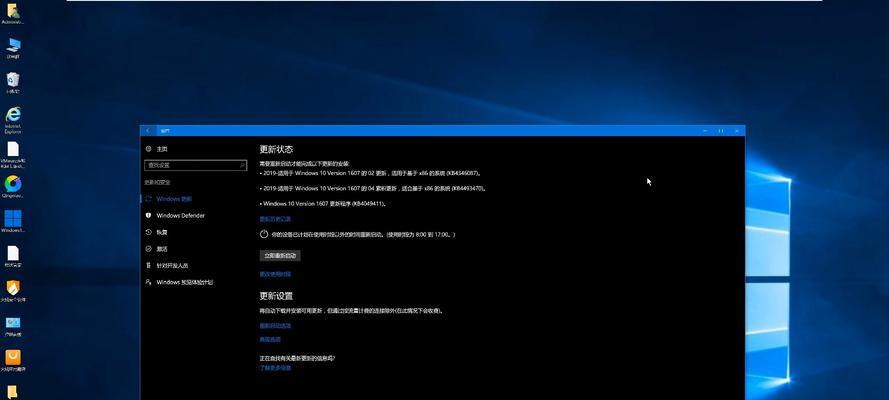The image size is (889, 400).
Task: Click the search magnifier in settings search box
Action: [x=242, y=165]
